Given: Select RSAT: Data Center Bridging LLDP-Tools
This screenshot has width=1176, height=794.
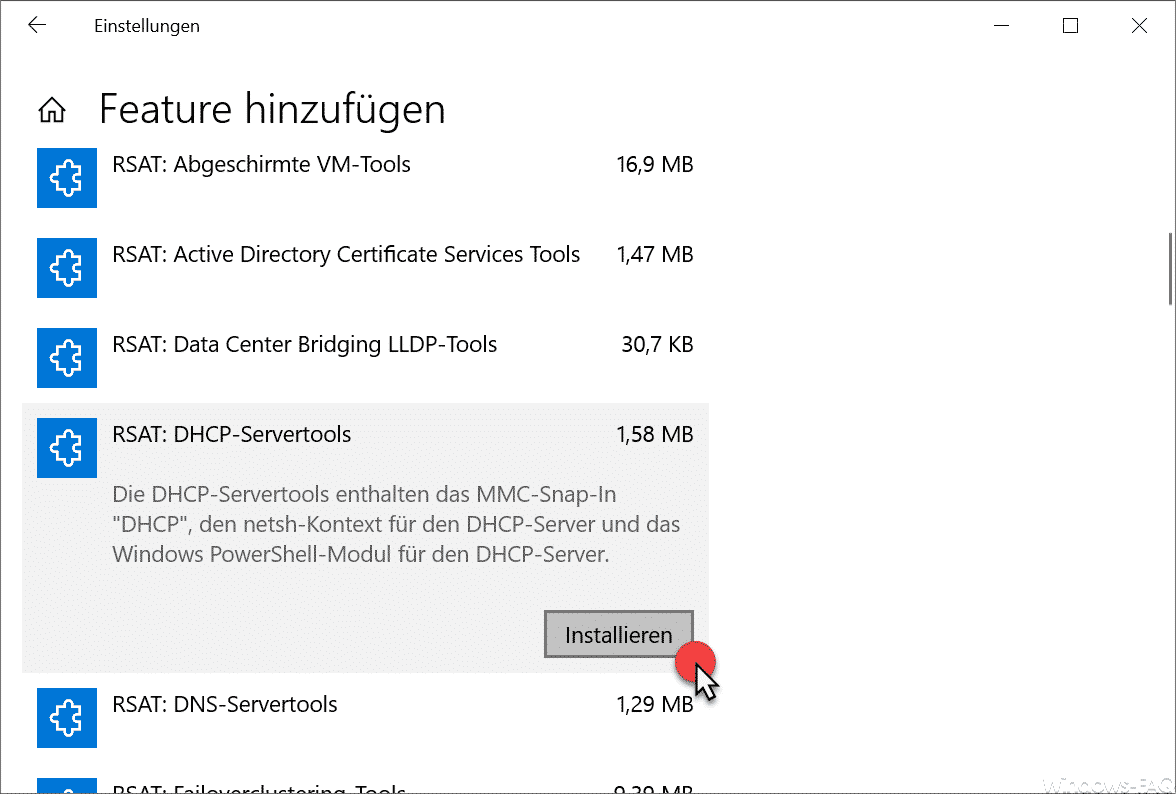Looking at the screenshot, I should point(365,358).
